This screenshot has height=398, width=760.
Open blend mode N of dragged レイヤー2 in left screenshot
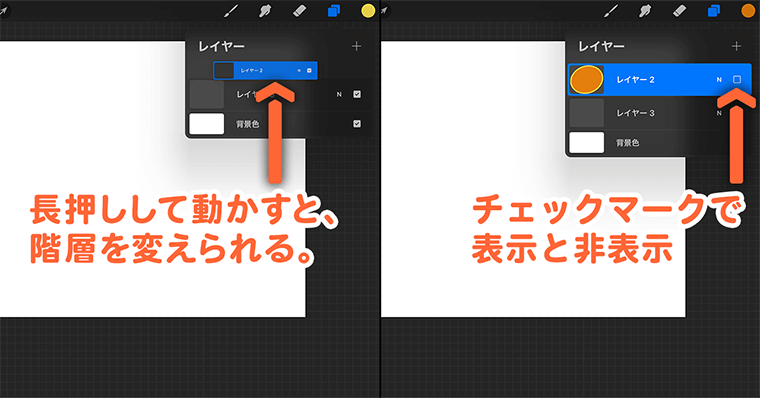tap(299, 71)
